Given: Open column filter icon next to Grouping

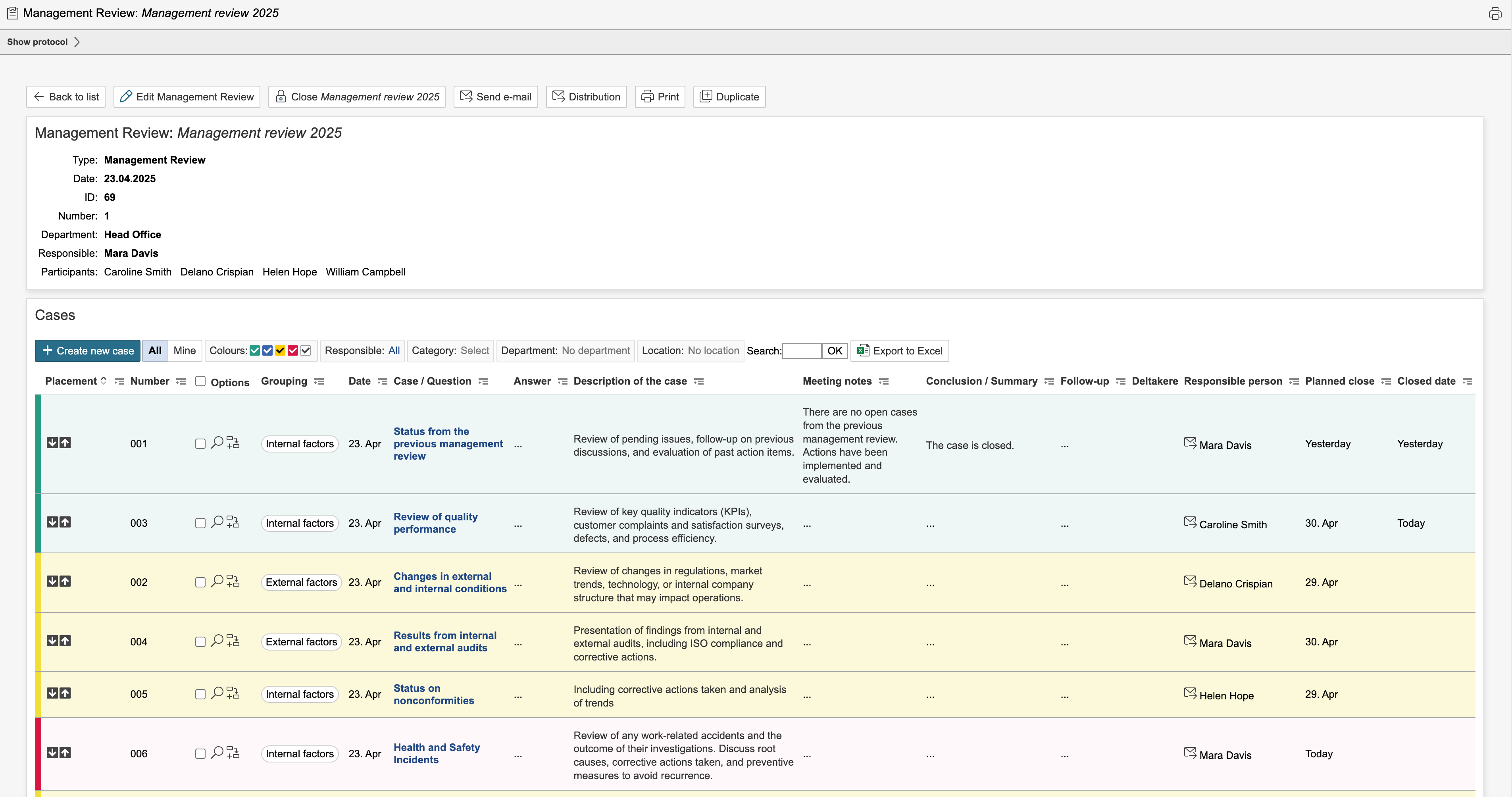Looking at the screenshot, I should (319, 381).
